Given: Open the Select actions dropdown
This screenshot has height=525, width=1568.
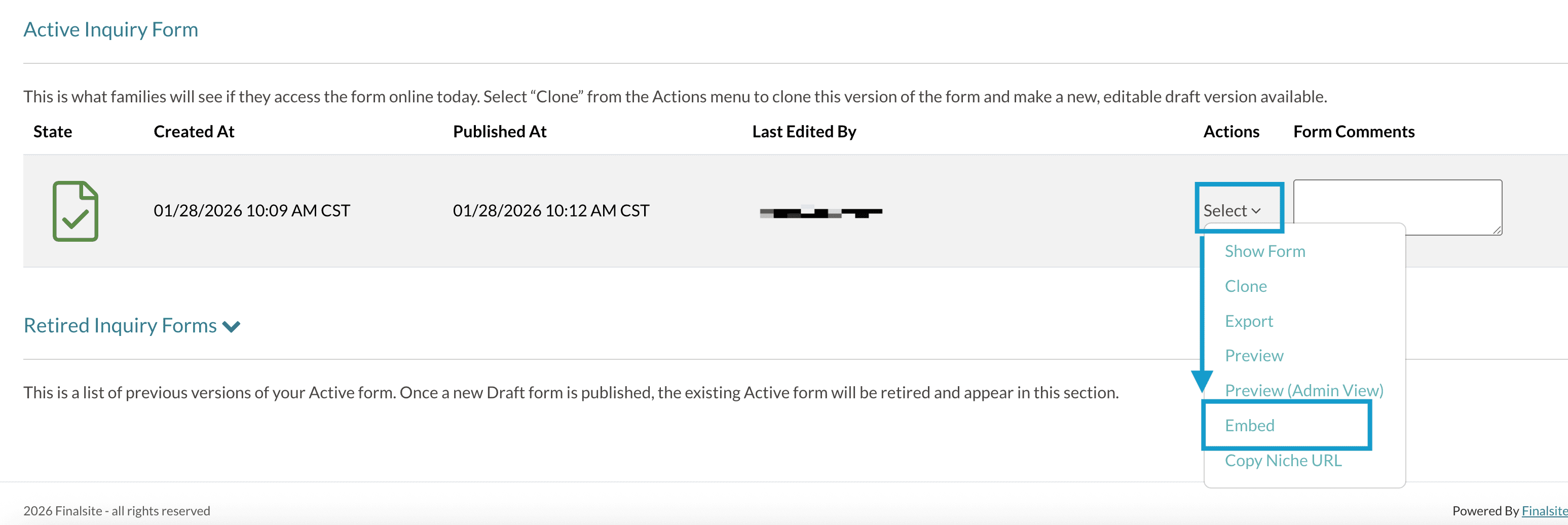Looking at the screenshot, I should pyautogui.click(x=1238, y=210).
